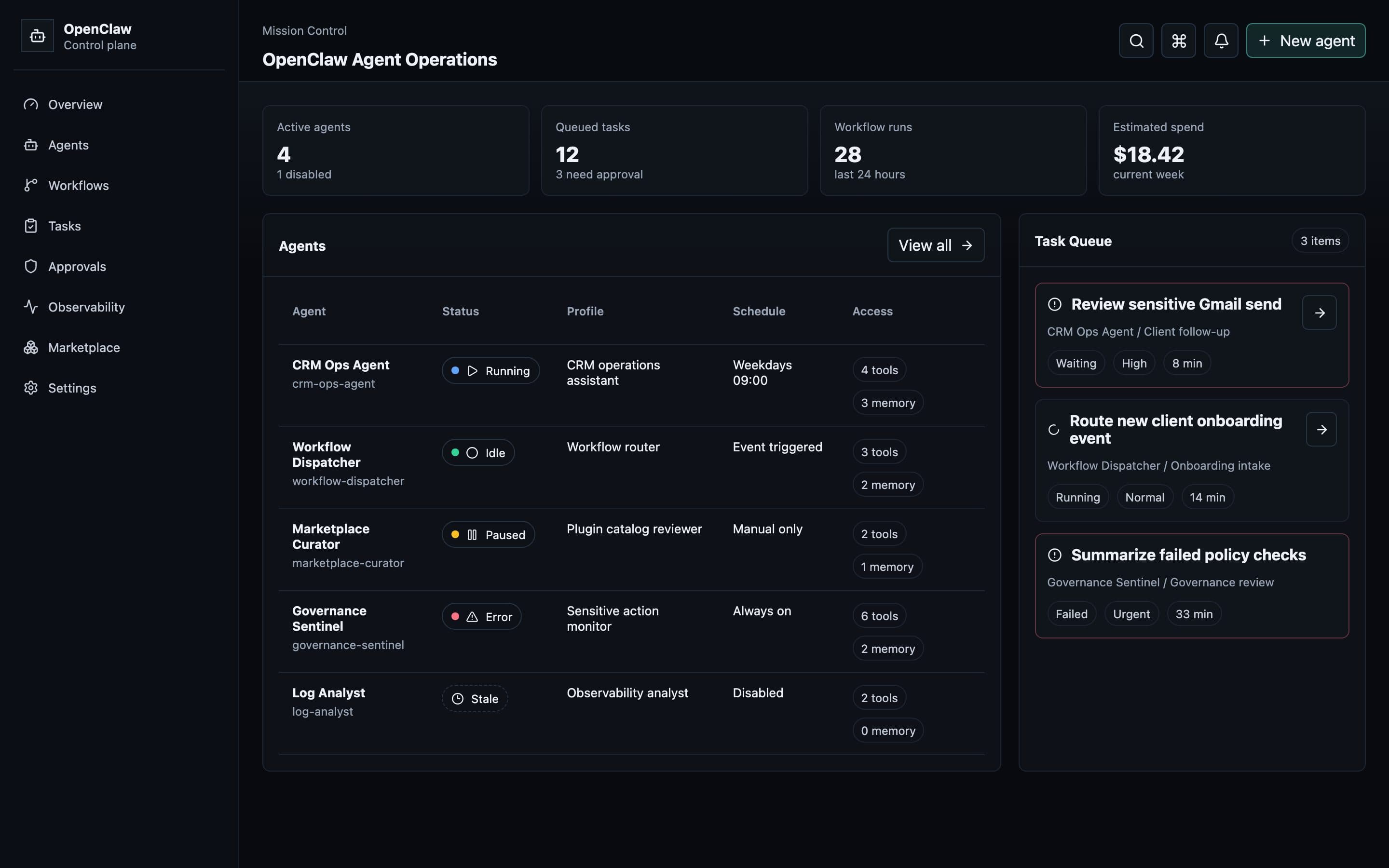Click the 4 tools chip for CRM Ops Agent
Screen dimensions: 1389x868
click(879, 370)
